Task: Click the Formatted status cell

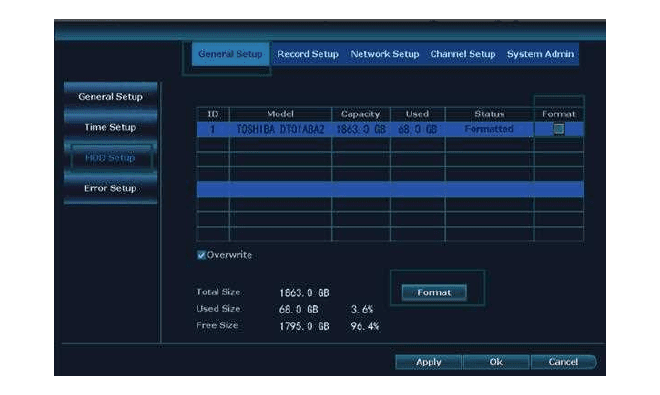Action: click(x=489, y=129)
